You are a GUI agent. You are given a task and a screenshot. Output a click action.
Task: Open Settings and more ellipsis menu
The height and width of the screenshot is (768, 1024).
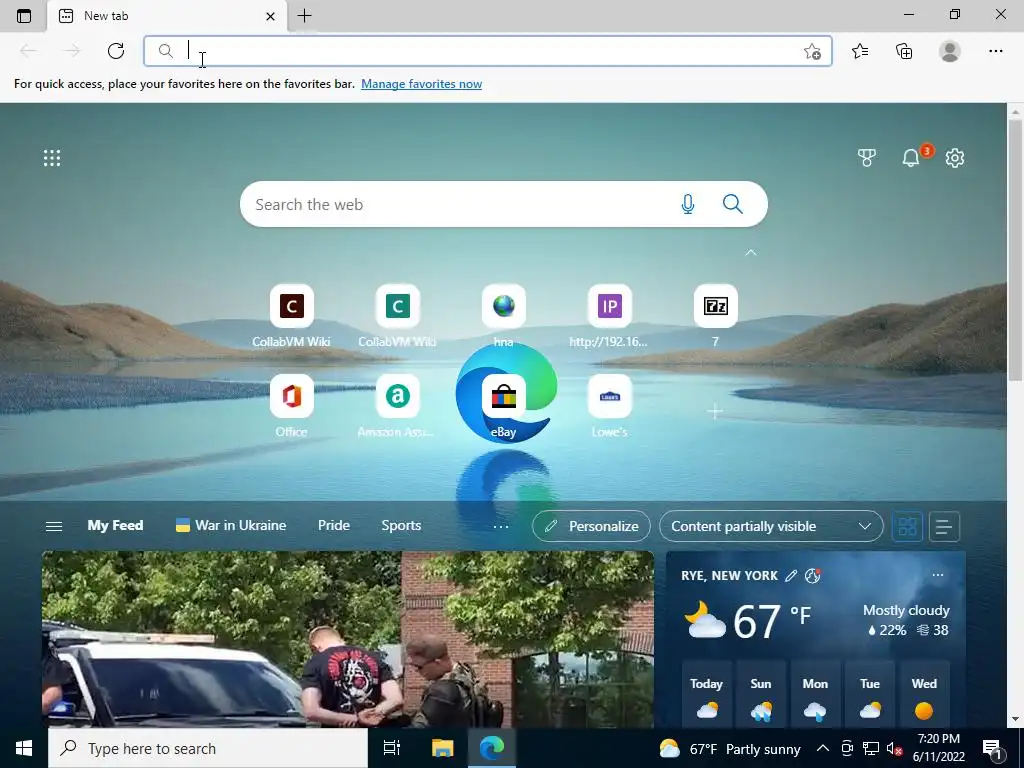pos(995,51)
